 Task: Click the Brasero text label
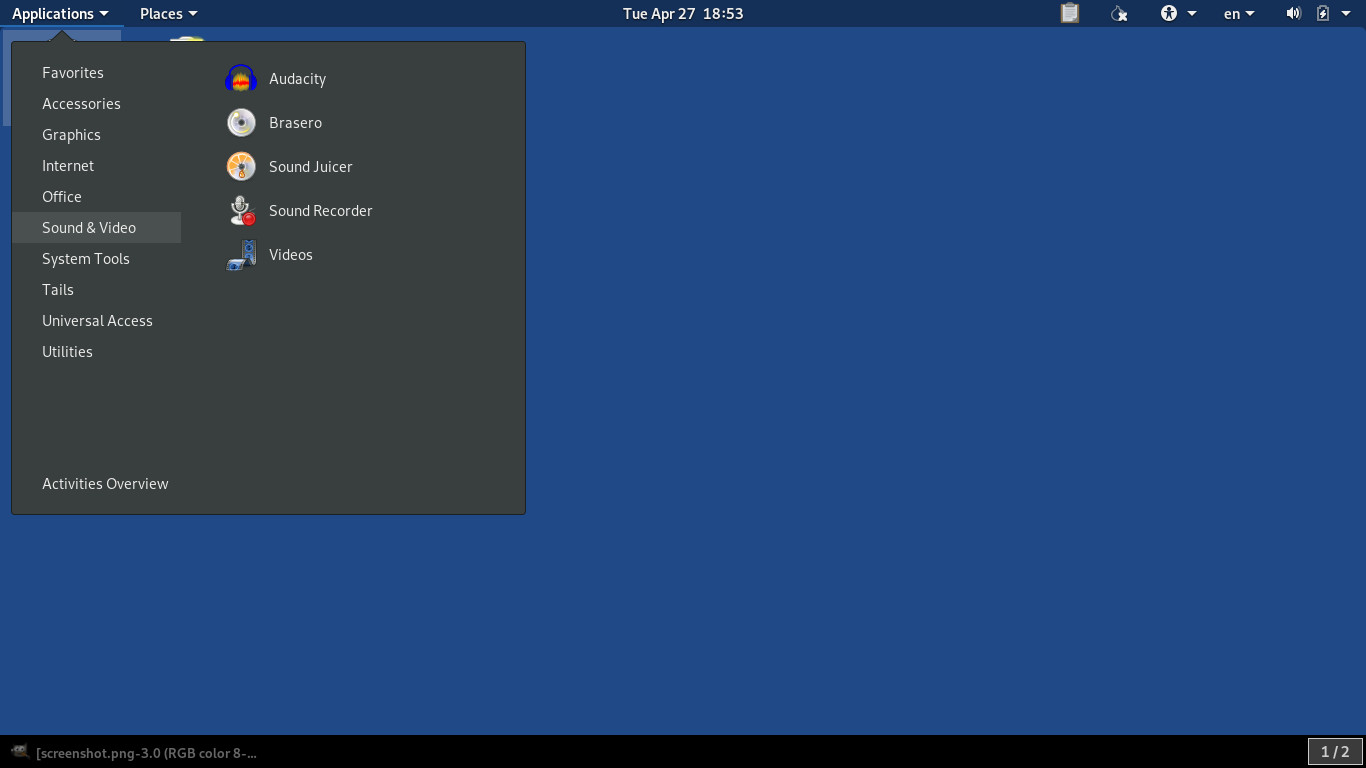[295, 123]
